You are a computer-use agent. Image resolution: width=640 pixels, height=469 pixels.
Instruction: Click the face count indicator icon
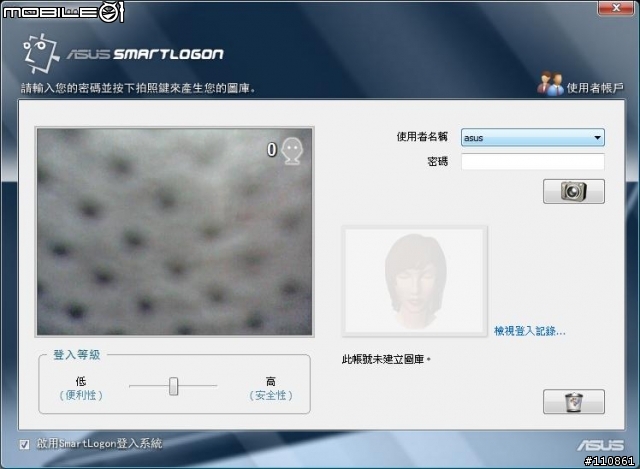click(293, 151)
